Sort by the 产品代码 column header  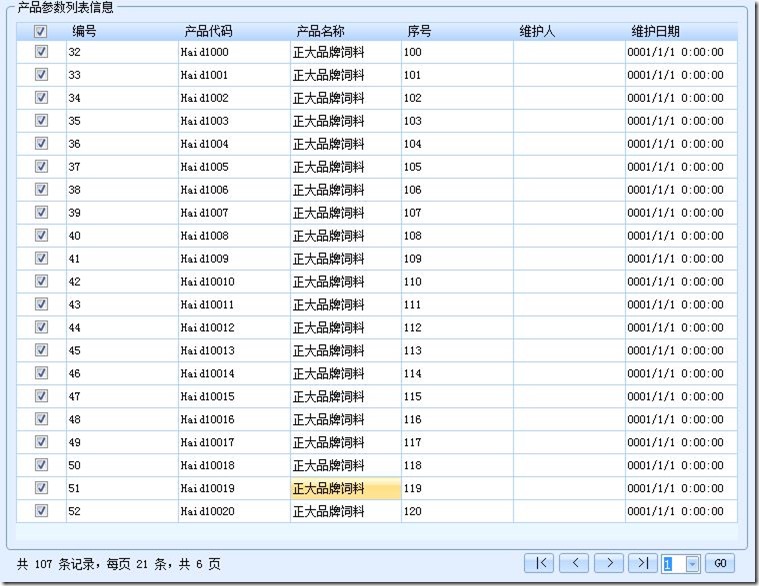[234, 31]
